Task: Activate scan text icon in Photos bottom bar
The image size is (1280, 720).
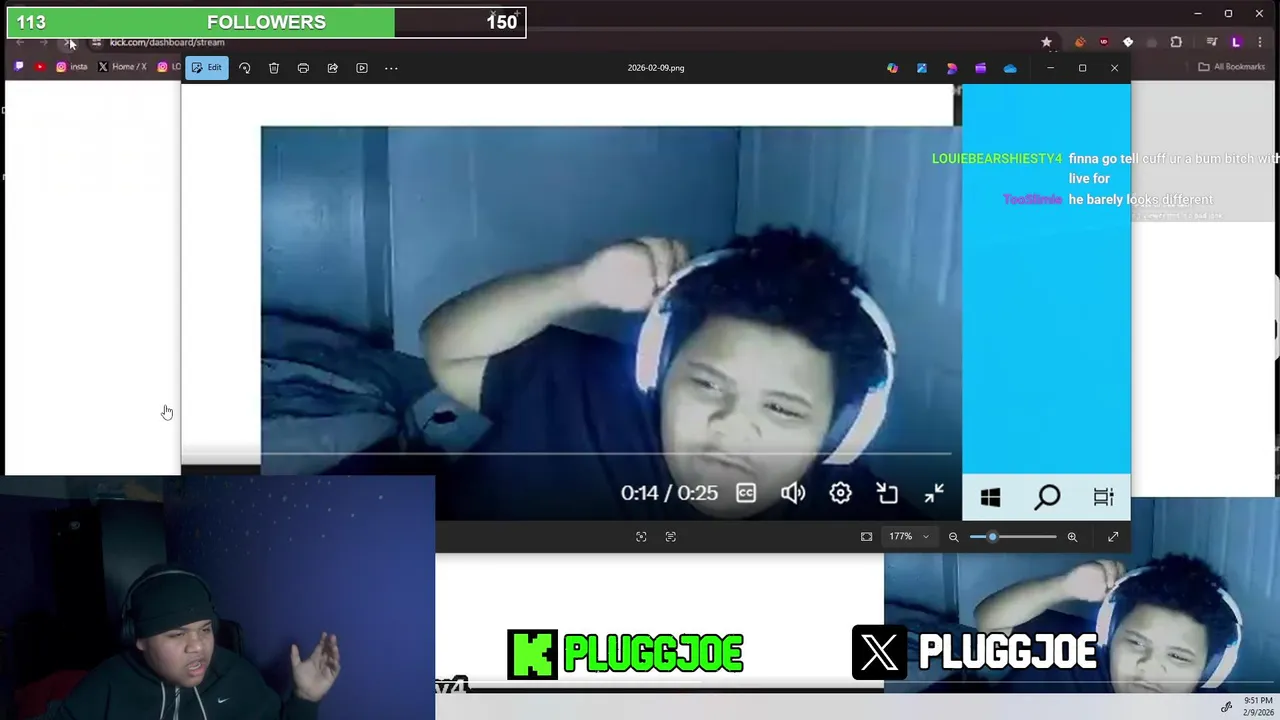Action: point(671,537)
